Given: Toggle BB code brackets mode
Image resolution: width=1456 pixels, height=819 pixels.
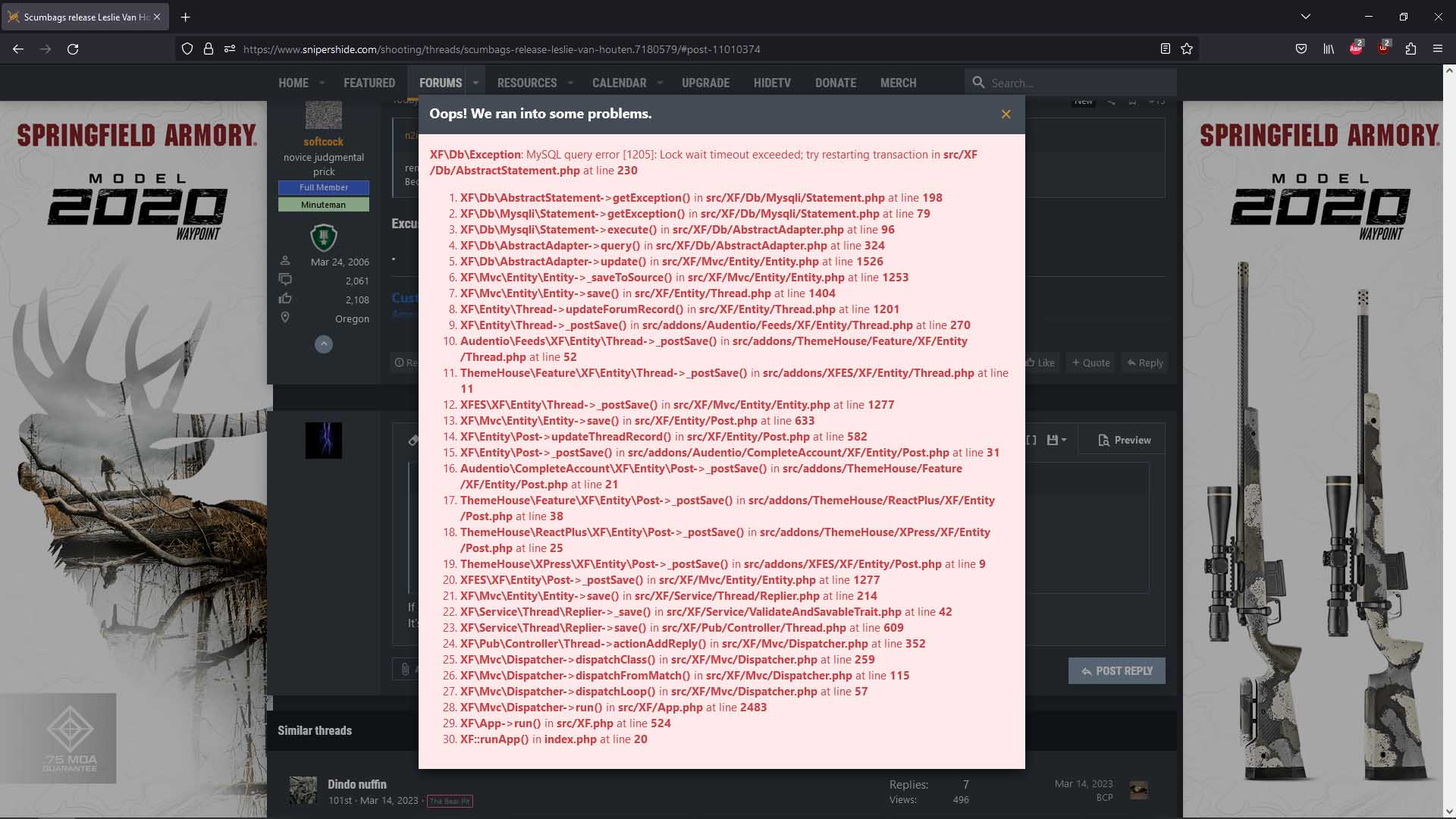Looking at the screenshot, I should click(1031, 440).
